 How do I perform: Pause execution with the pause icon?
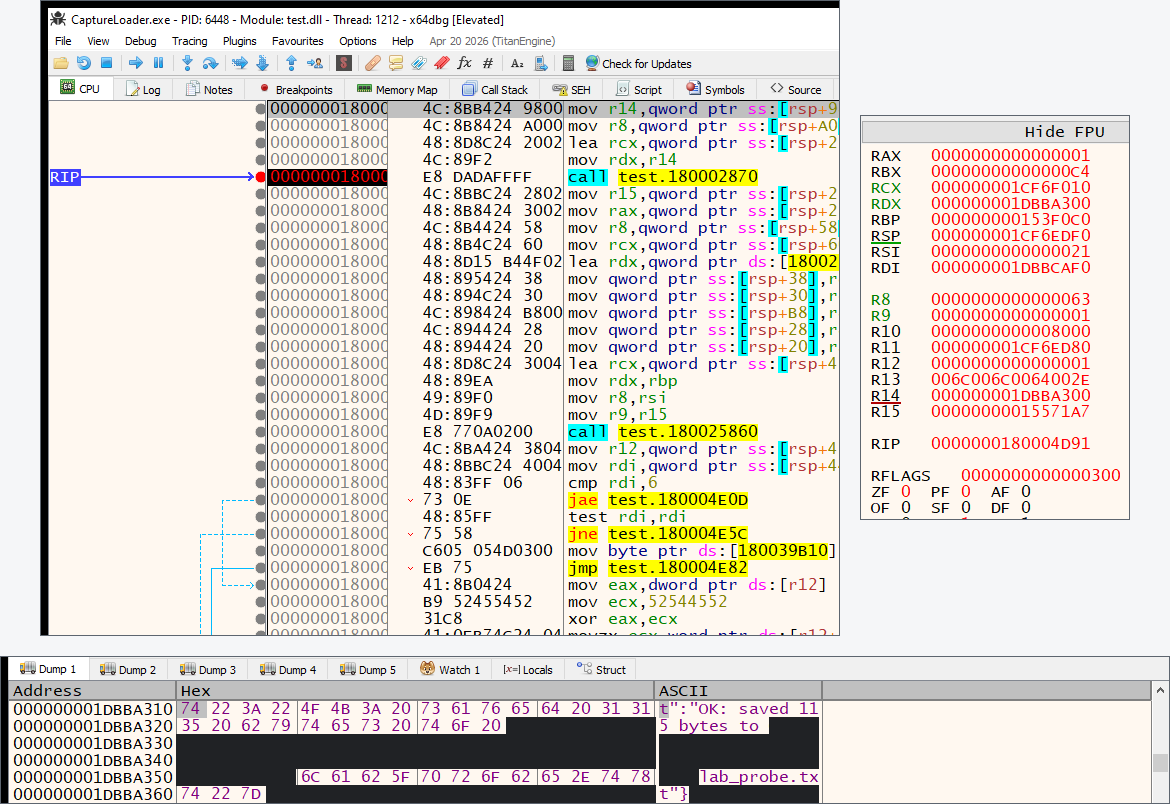[x=158, y=63]
